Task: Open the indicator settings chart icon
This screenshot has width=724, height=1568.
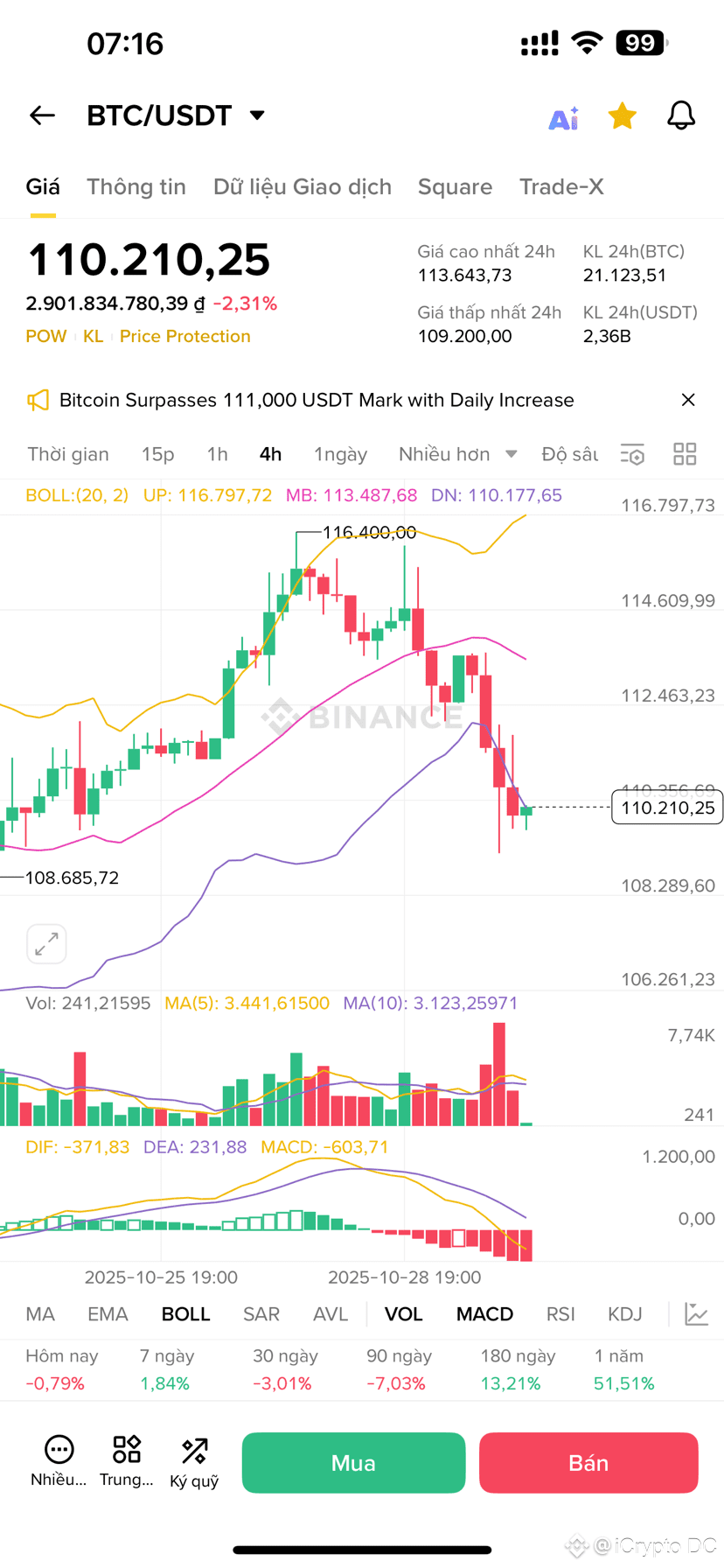Action: pyautogui.click(x=697, y=1314)
